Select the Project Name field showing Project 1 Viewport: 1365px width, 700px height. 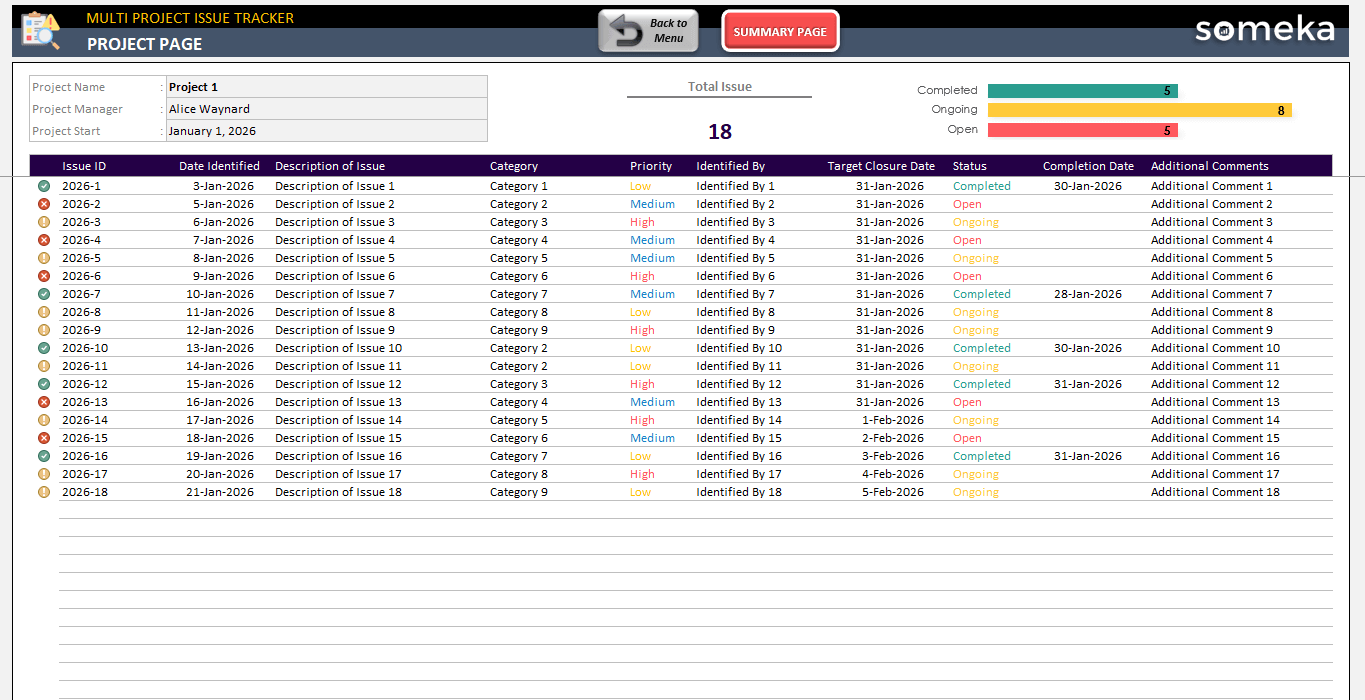(326, 87)
